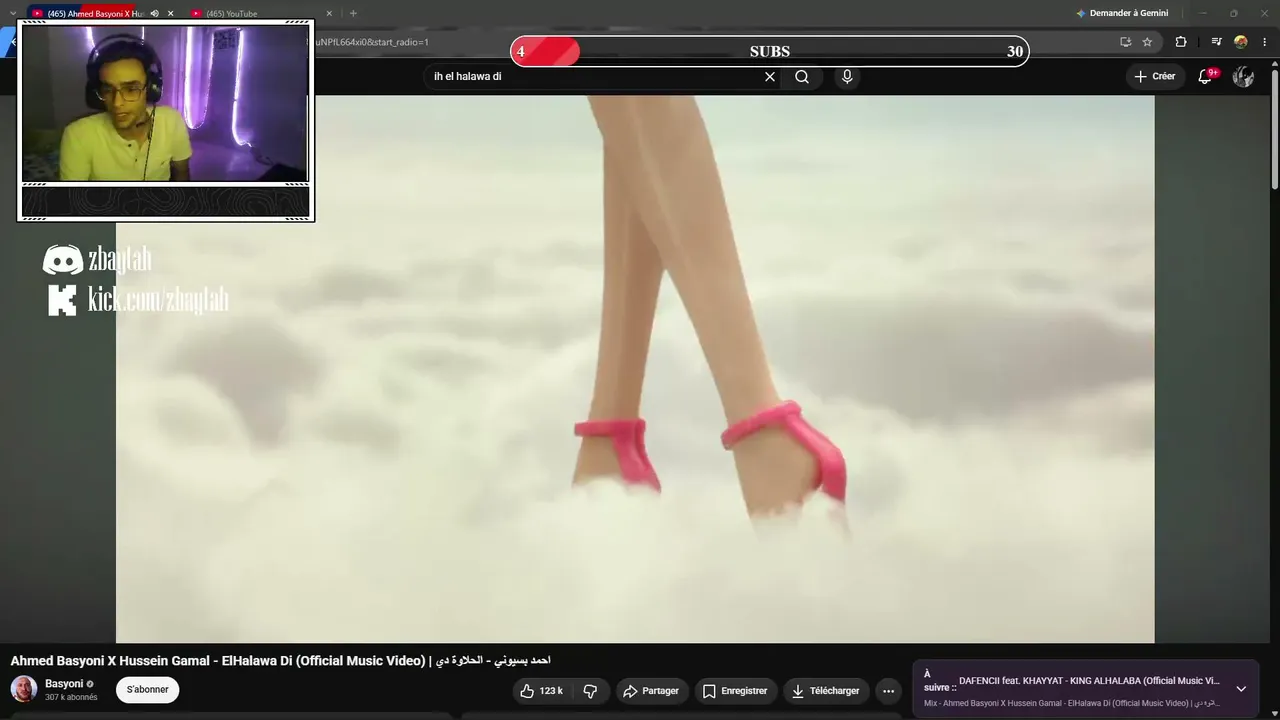Focus the search field containing 'ih el halawa di'
This screenshot has height=720, width=1280.
pyautogui.click(x=595, y=77)
